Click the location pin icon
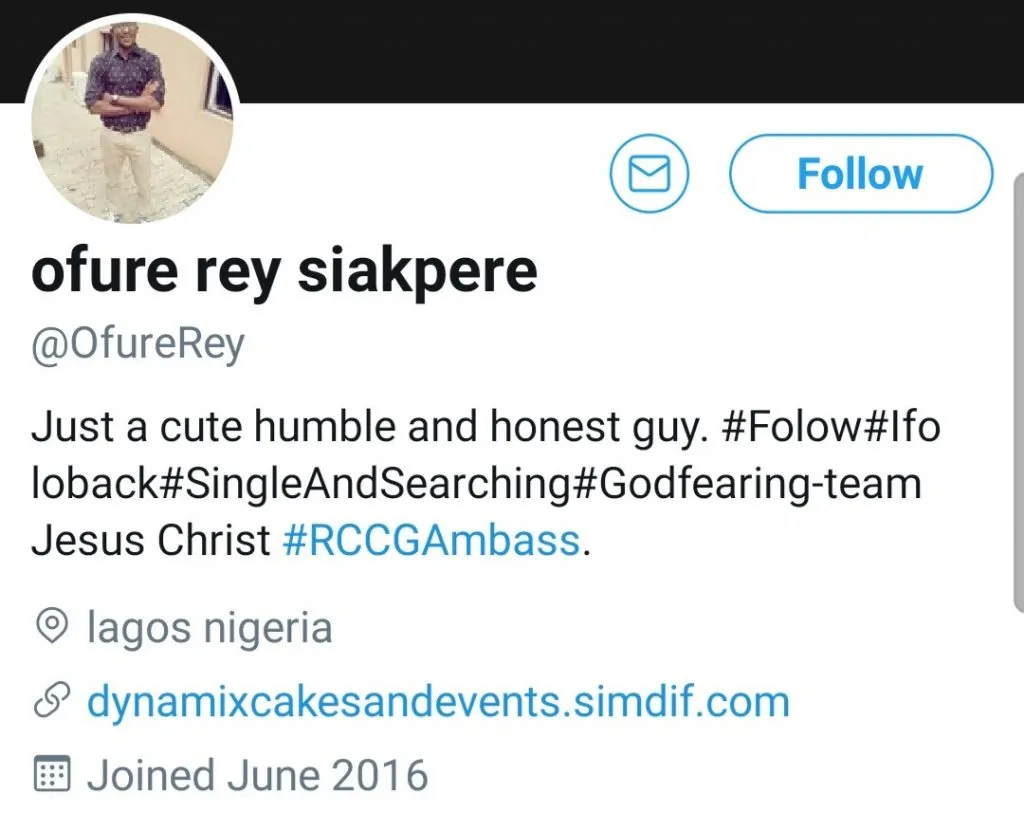The width and height of the screenshot is (1024, 831). click(51, 628)
